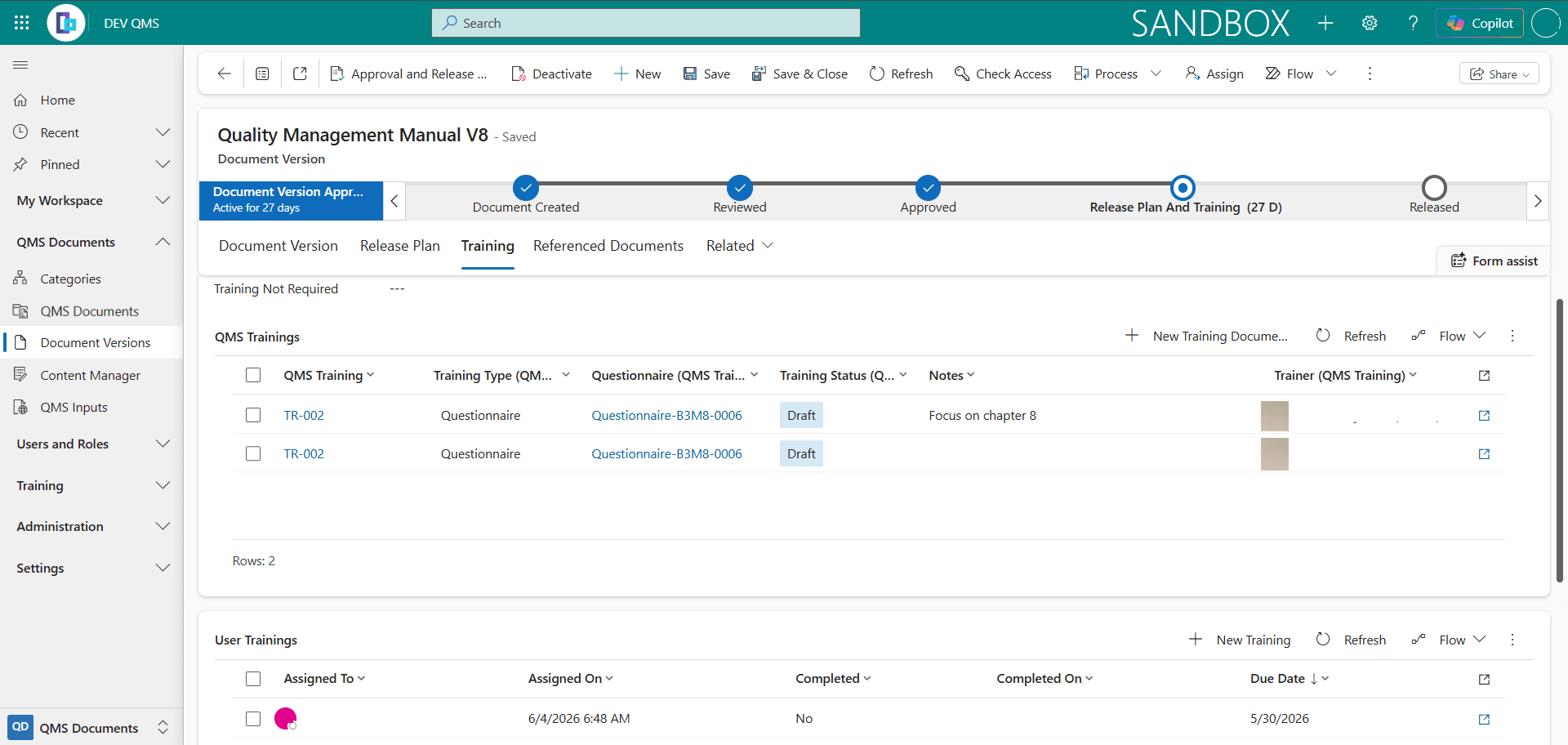Click Save in command bar
This screenshot has height=745, width=1568.
pyautogui.click(x=706, y=74)
